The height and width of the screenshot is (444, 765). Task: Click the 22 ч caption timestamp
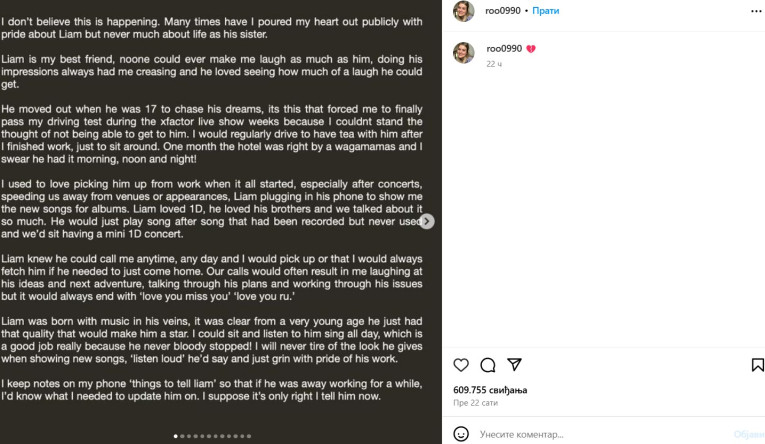pyautogui.click(x=494, y=64)
